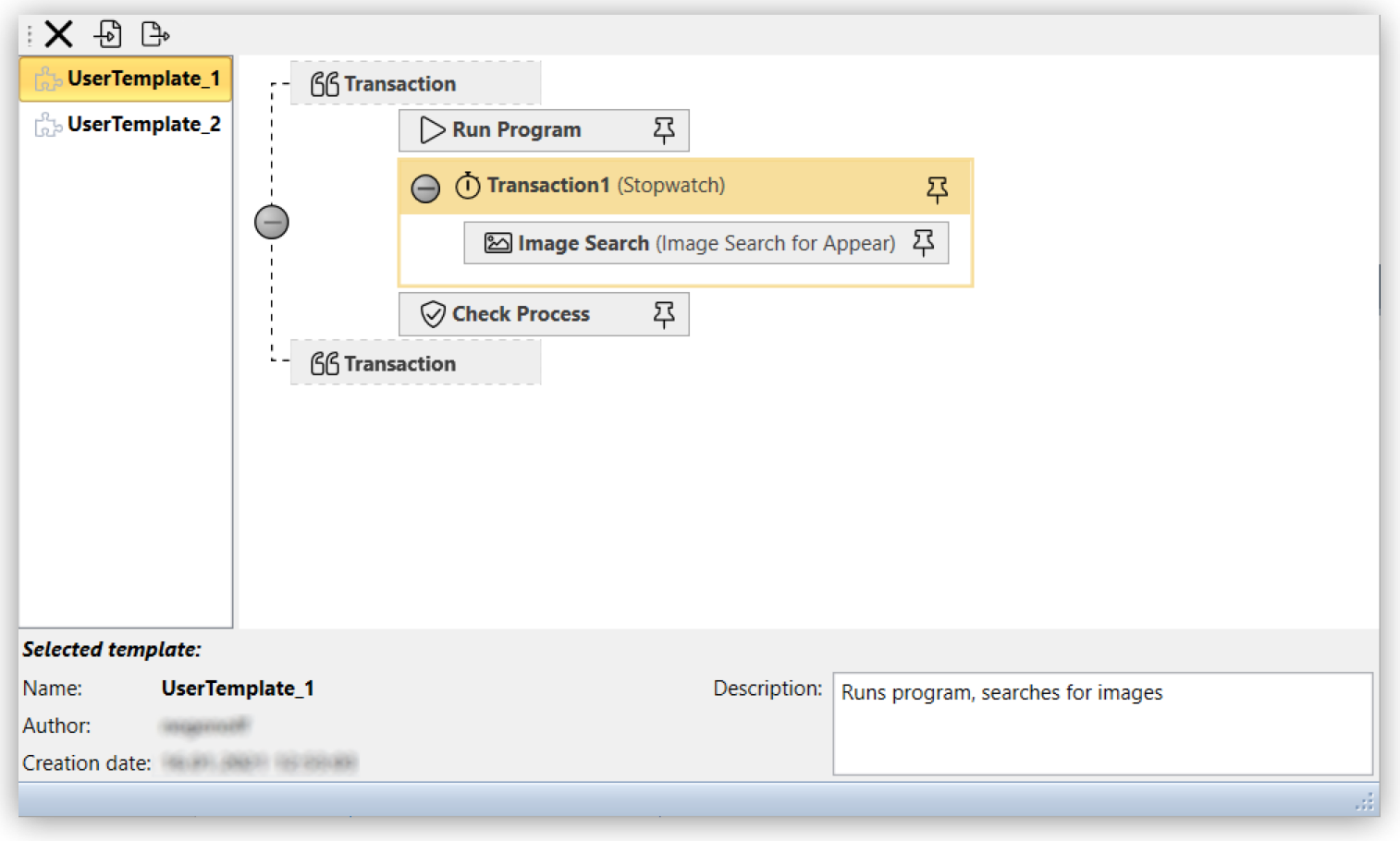This screenshot has width=1400, height=841.
Task: Click the delete template X icon
Action: [58, 33]
